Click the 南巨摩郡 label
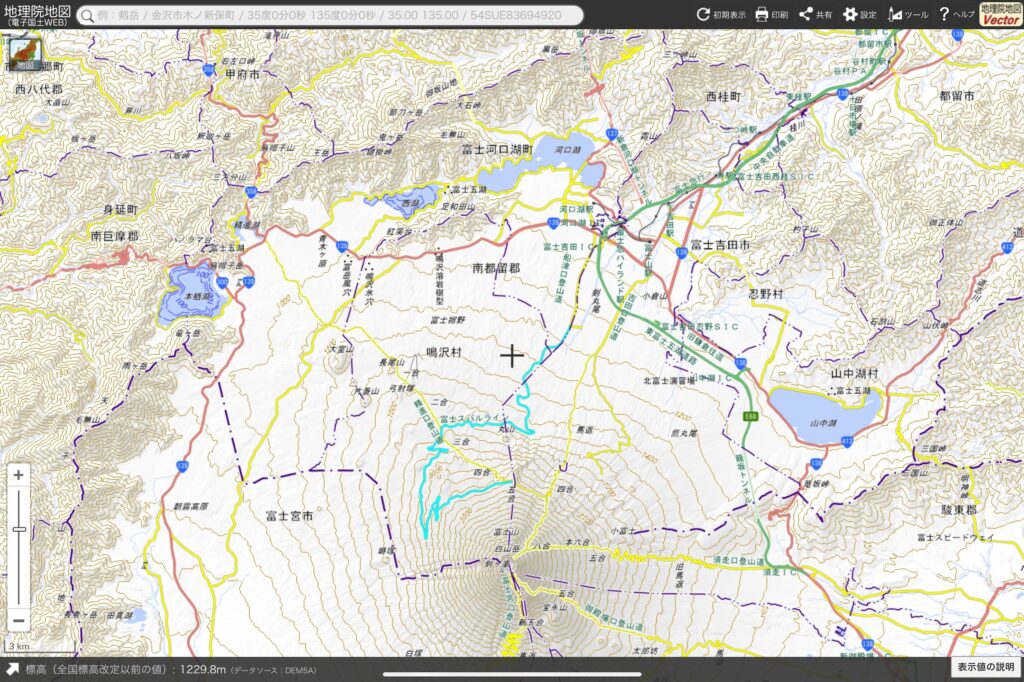 point(114,236)
